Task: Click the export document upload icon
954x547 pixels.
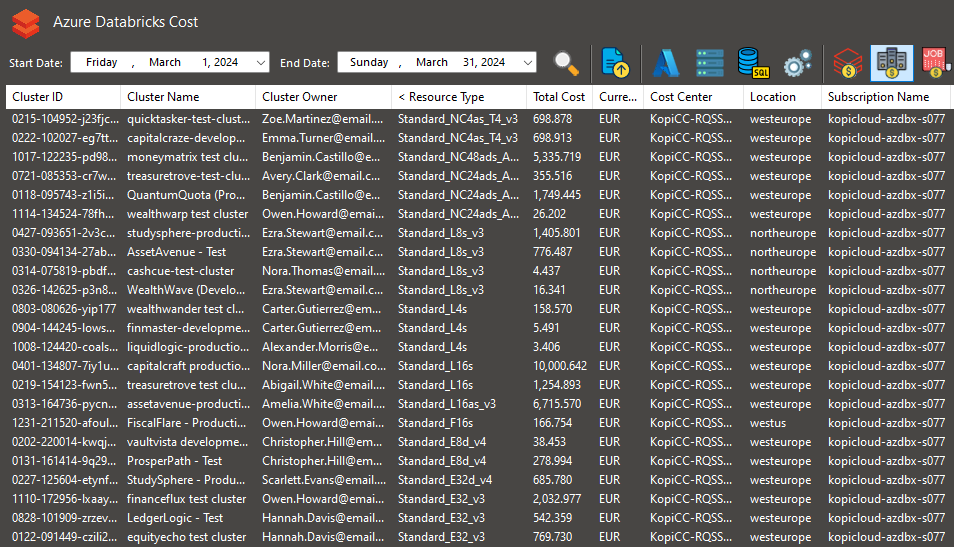Action: click(x=615, y=63)
